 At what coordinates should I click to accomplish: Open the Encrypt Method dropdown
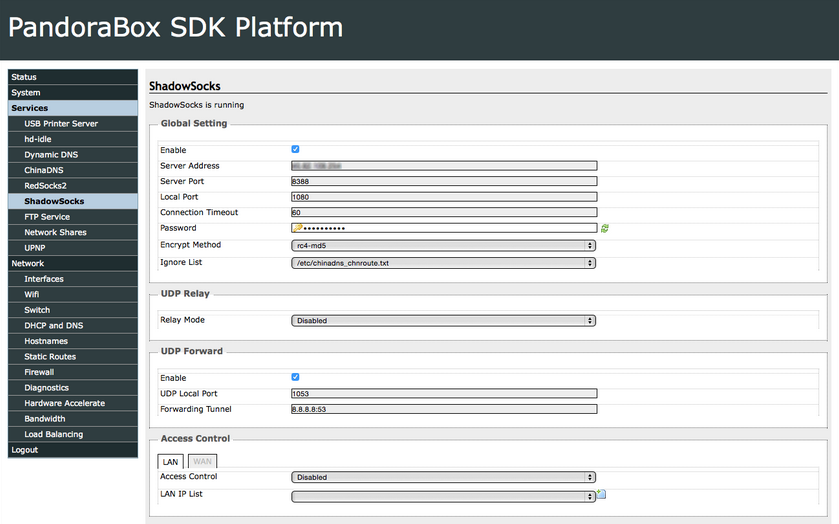(443, 246)
